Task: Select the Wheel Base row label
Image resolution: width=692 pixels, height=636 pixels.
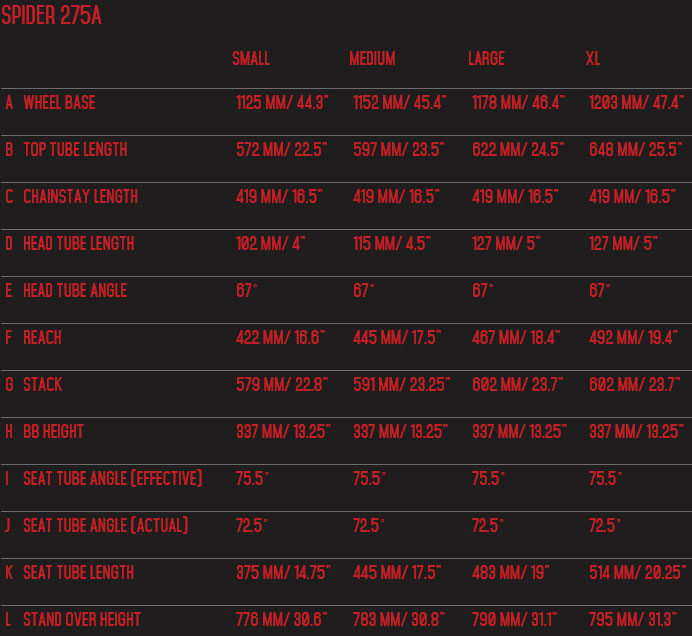Action: point(59,103)
